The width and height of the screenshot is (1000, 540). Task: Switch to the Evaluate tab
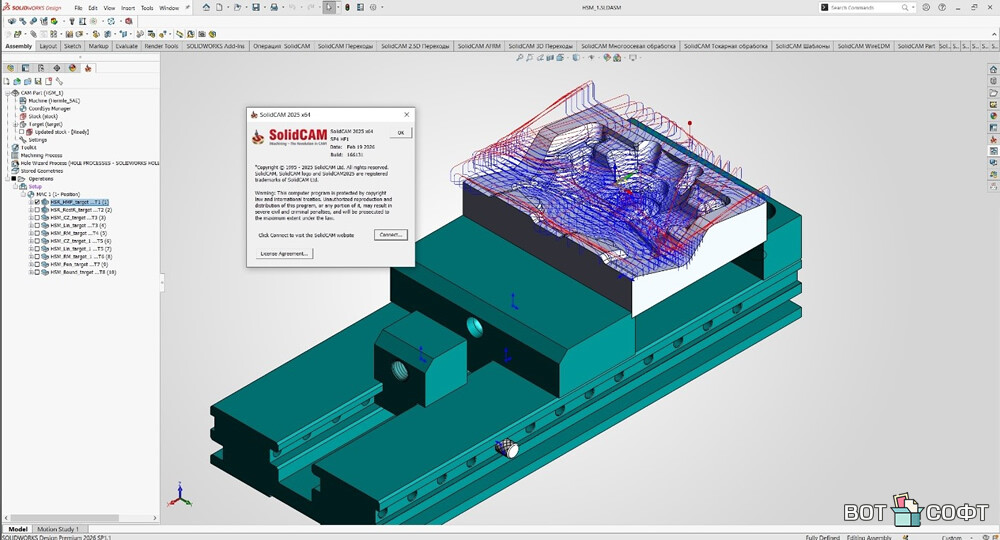point(127,46)
